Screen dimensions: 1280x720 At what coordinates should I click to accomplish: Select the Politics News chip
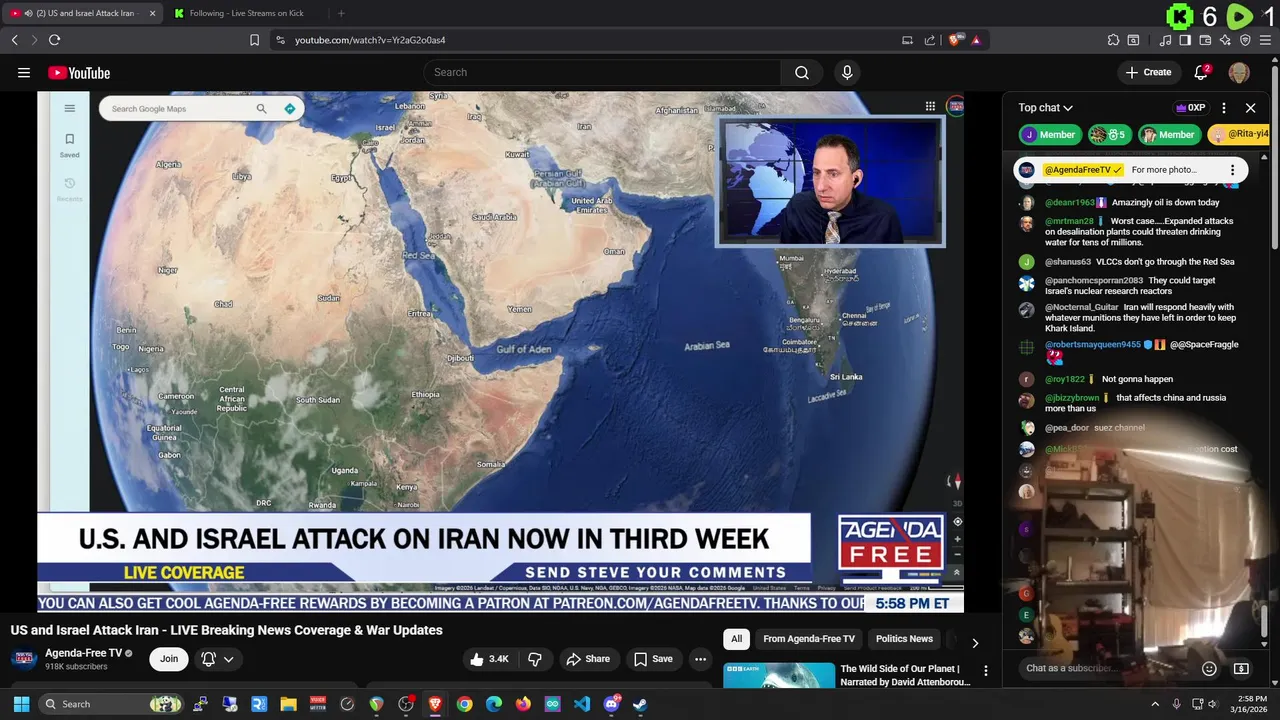904,639
